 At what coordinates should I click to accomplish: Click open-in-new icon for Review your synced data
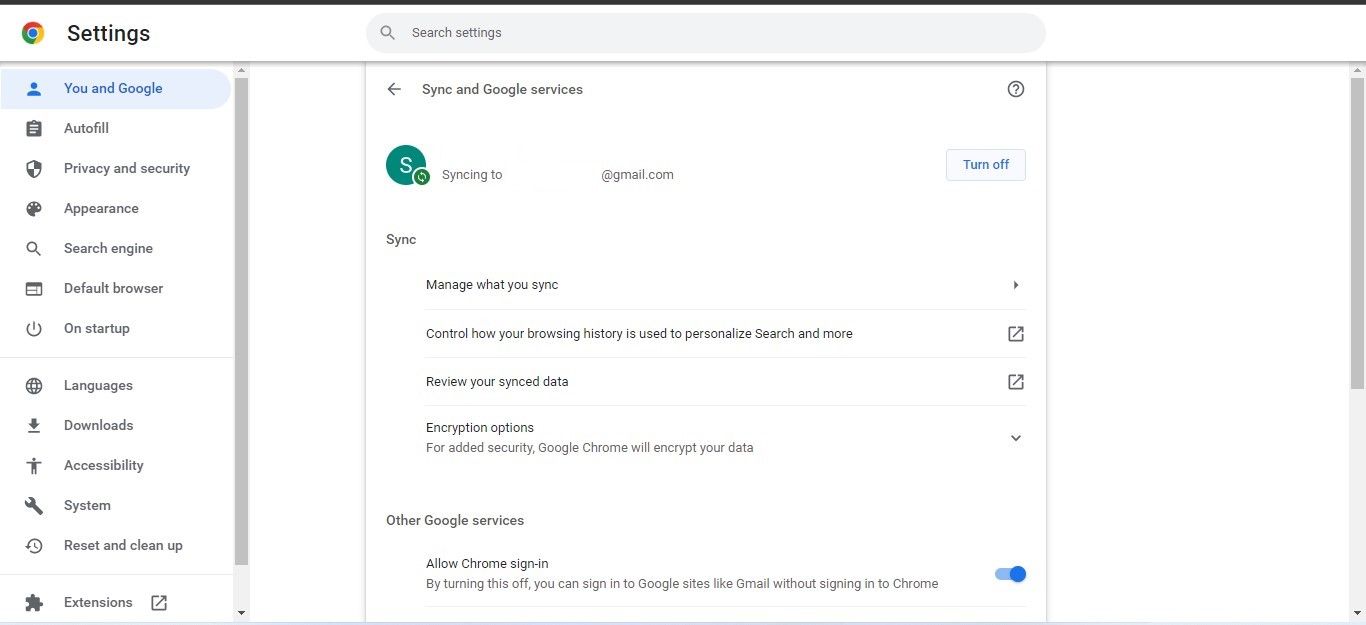coord(1016,382)
